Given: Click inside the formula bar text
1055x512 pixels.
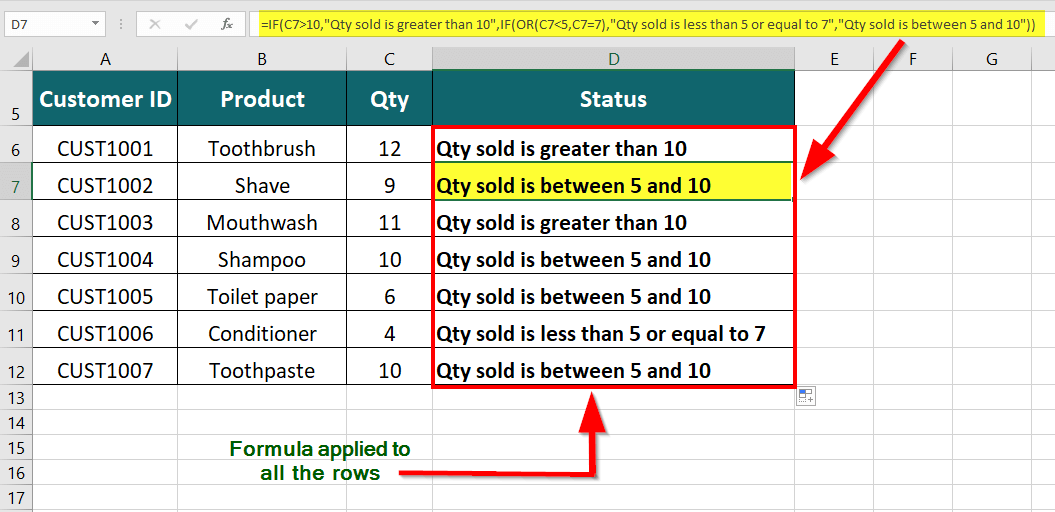Looking at the screenshot, I should 647,25.
